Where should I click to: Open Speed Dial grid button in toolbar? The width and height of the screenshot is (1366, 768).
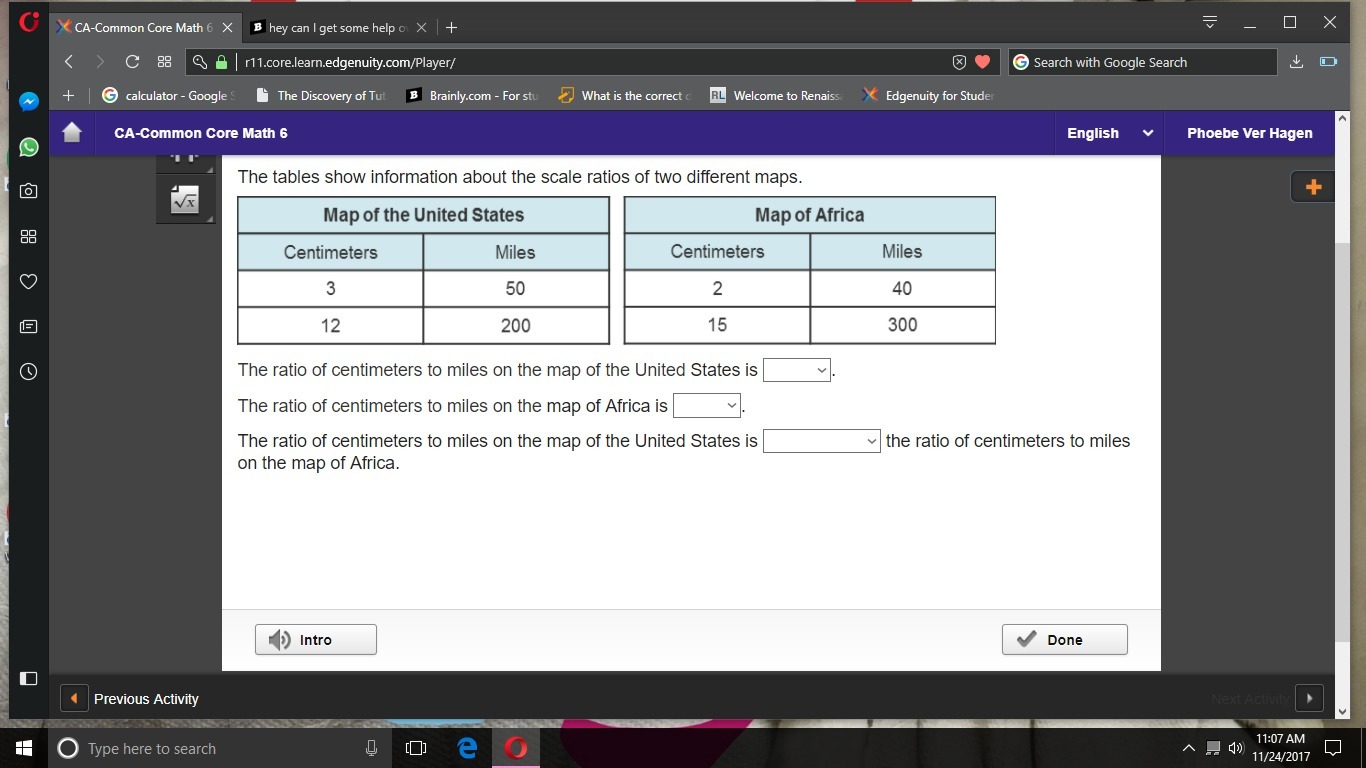(164, 62)
